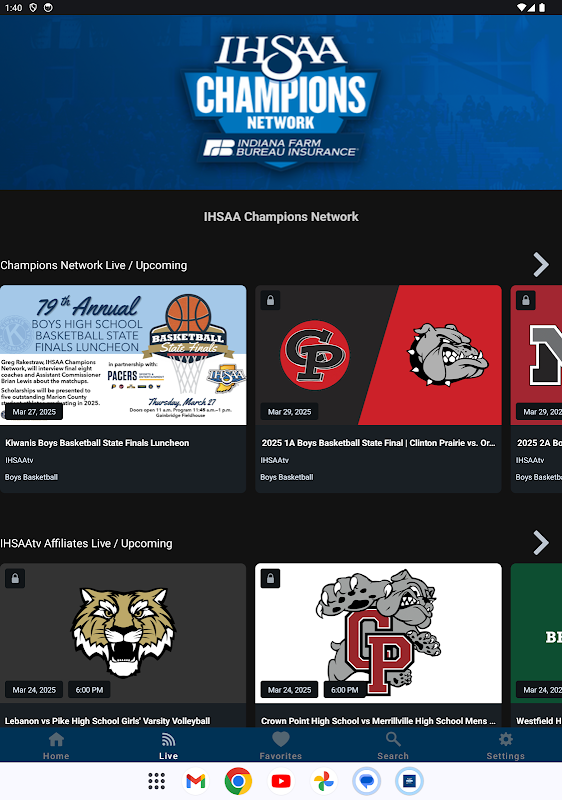This screenshot has height=800, width=562.
Task: Open the Gmail app in dock
Action: (195, 781)
